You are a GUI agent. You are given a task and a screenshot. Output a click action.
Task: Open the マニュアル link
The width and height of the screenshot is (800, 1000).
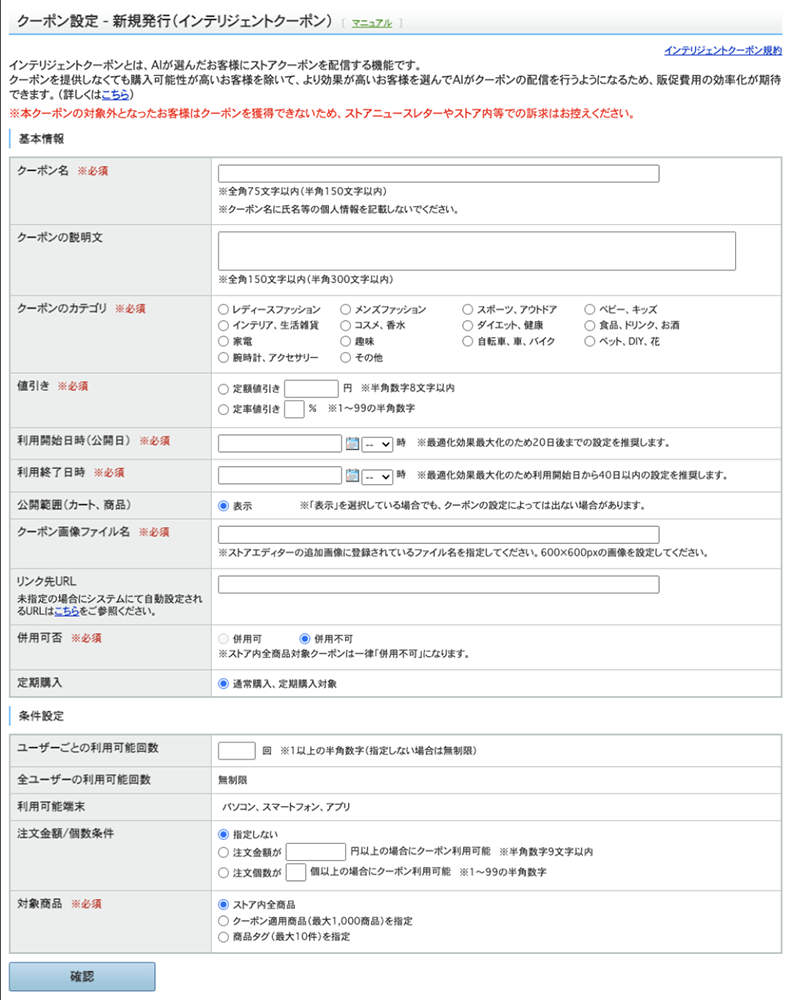tap(372, 23)
